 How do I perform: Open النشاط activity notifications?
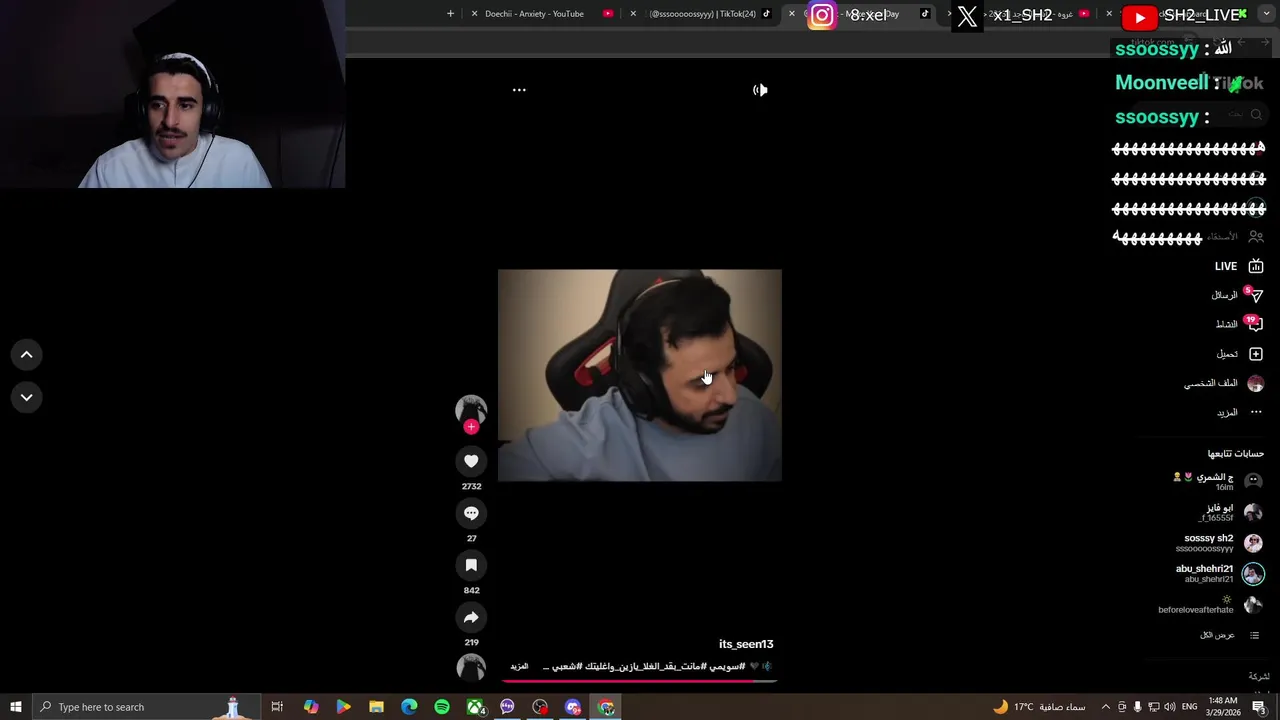tap(1239, 324)
